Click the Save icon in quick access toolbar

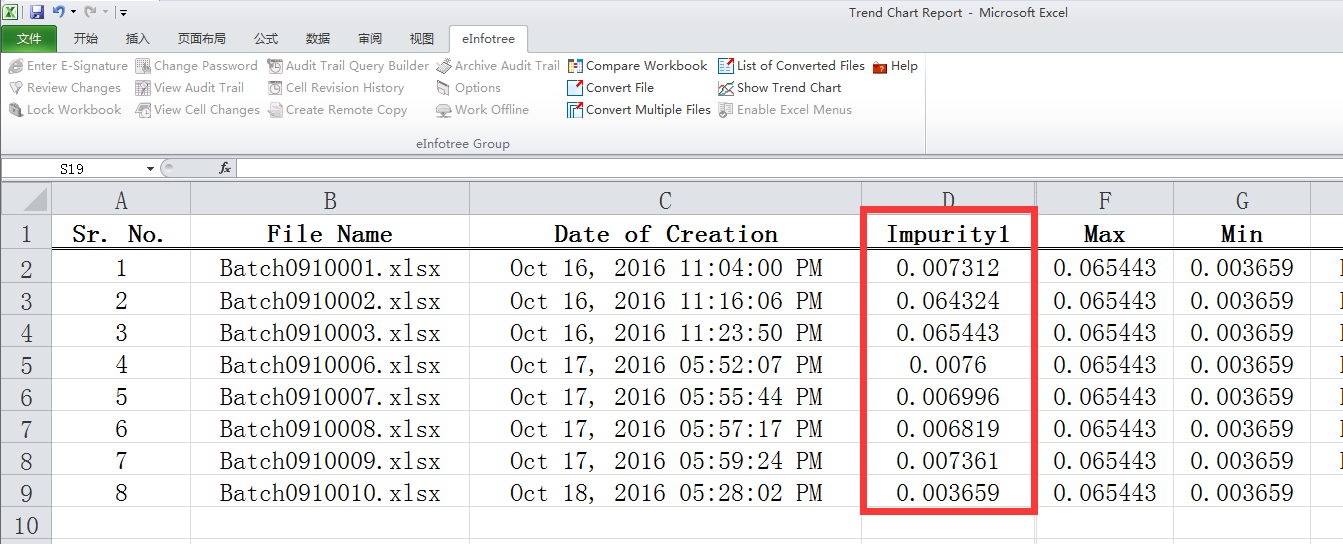(x=37, y=13)
